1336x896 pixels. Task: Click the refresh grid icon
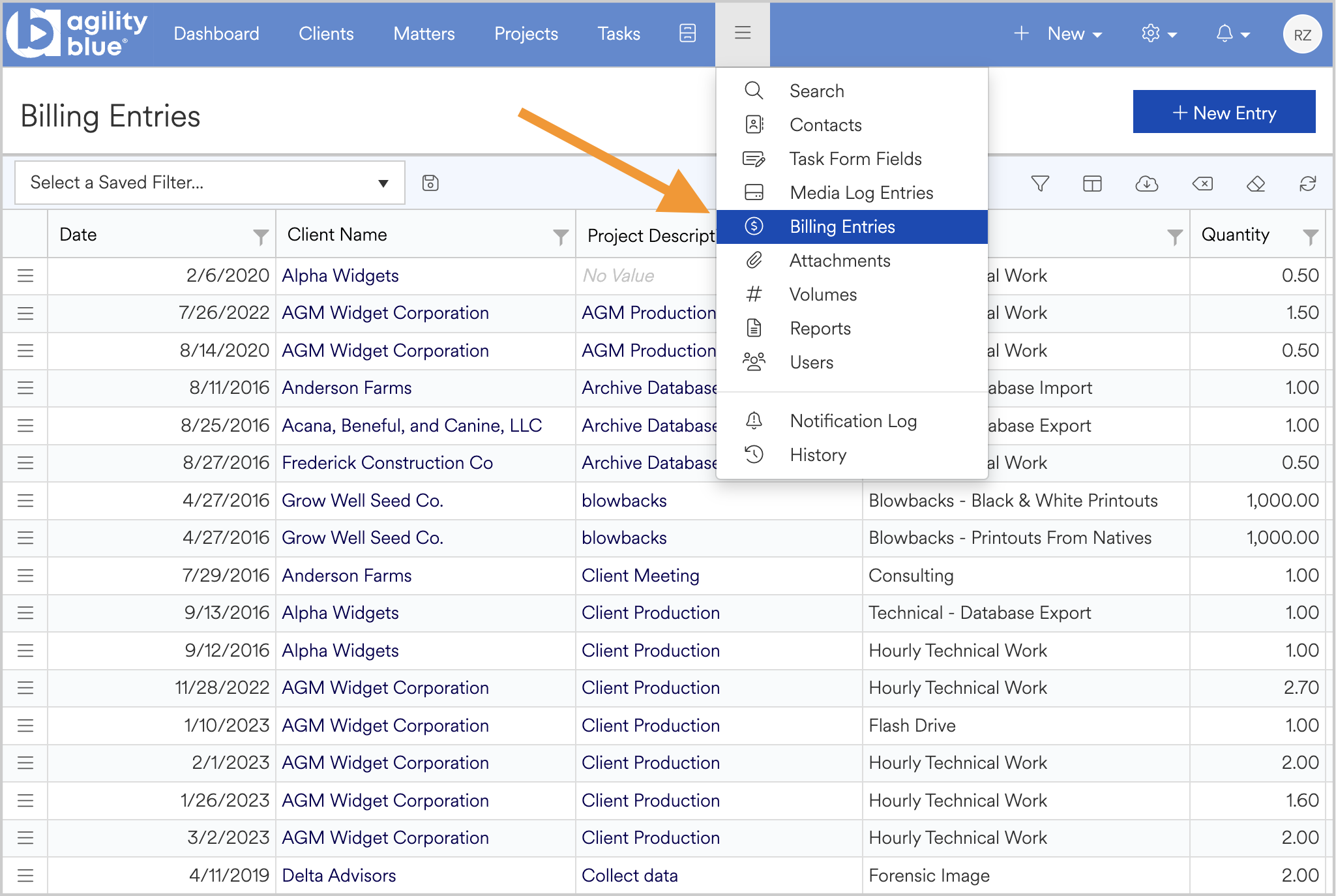click(1307, 184)
